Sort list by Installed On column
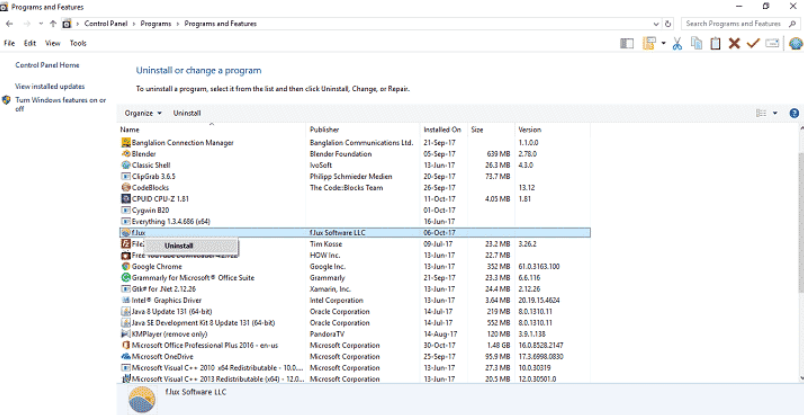804x415 pixels. pyautogui.click(x=442, y=130)
